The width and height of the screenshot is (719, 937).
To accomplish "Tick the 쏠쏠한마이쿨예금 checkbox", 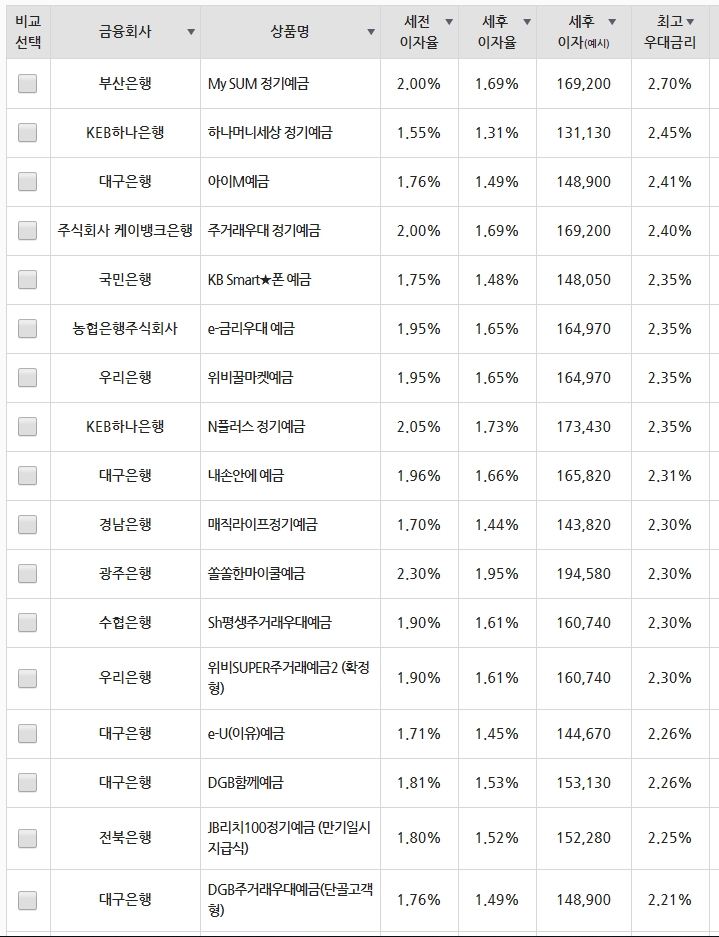I will click(27, 574).
